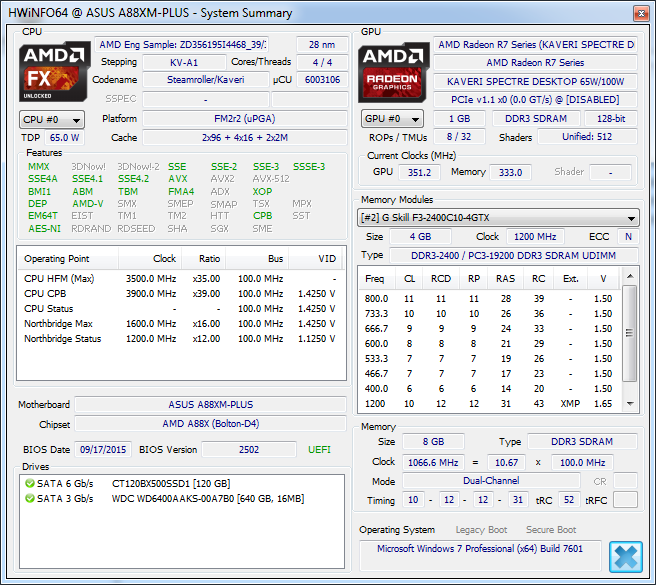Open the CPU #0 selector dropdown
This screenshot has width=656, height=585.
point(52,119)
